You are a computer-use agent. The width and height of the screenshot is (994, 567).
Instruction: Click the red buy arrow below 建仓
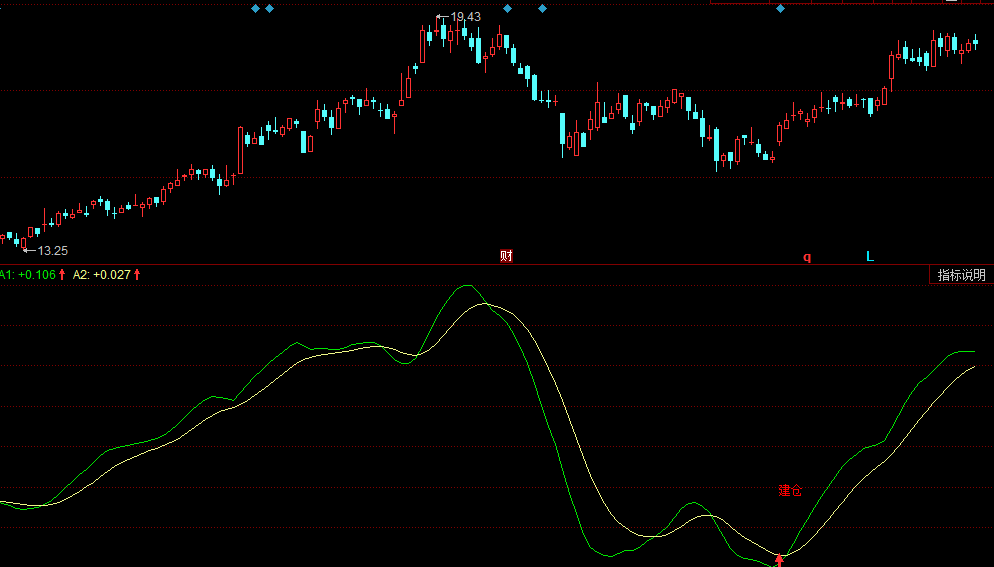[x=780, y=560]
